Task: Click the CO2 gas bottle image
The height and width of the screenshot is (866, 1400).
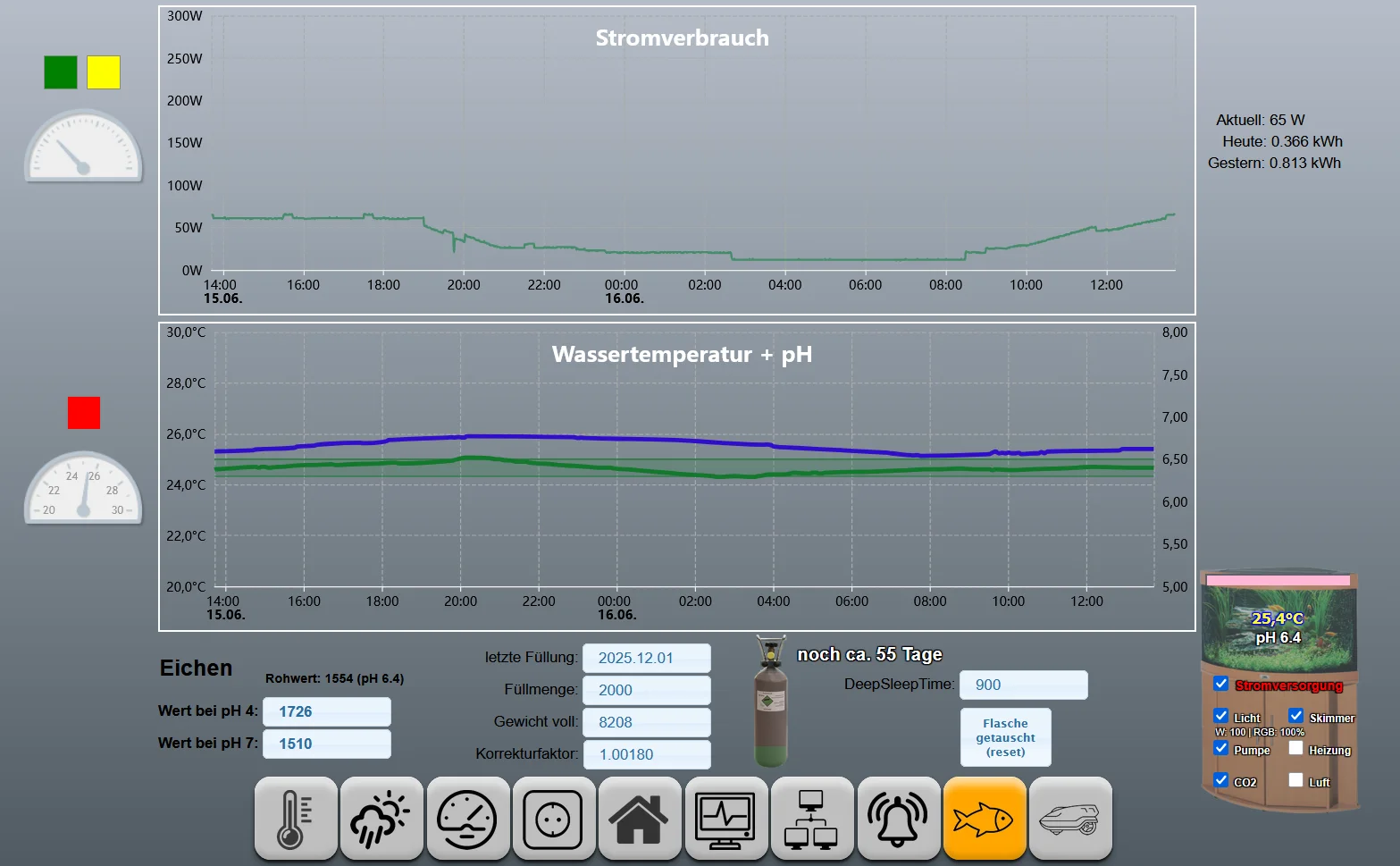Action: (770, 702)
